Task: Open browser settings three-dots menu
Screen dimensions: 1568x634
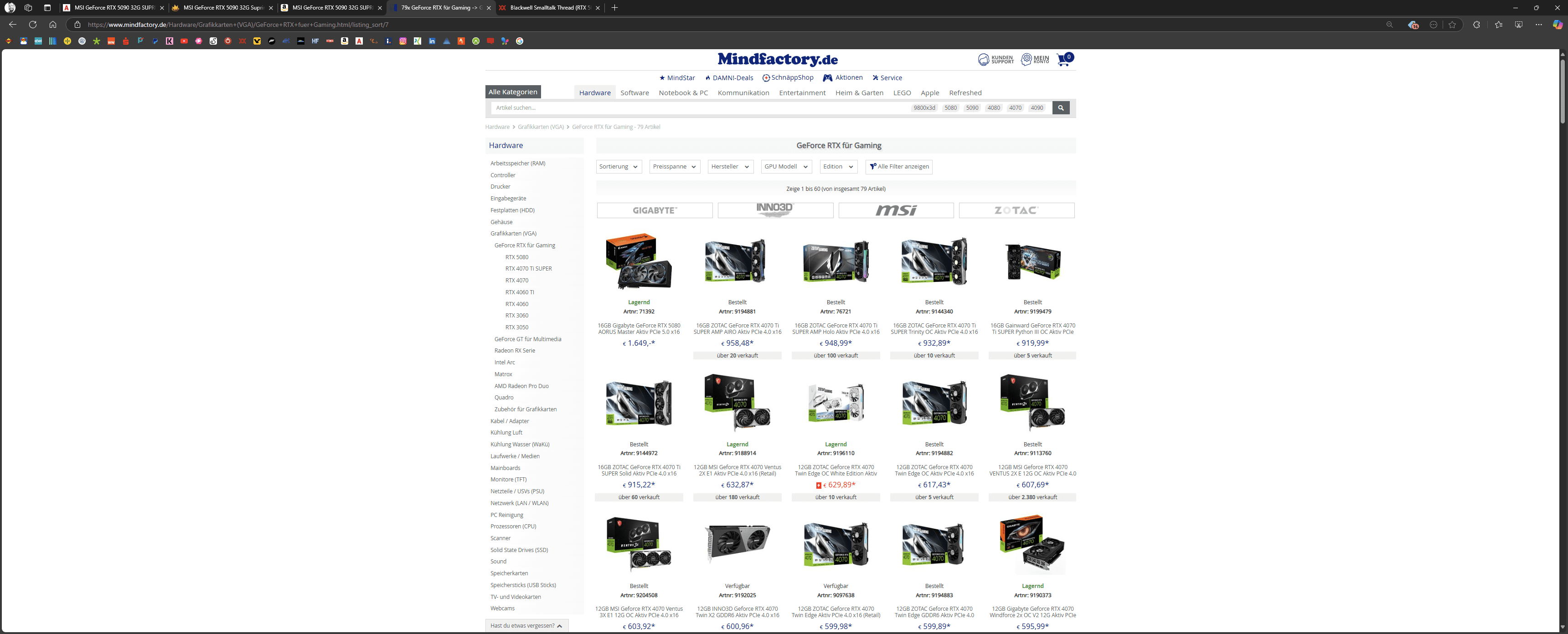Action: tap(1539, 24)
